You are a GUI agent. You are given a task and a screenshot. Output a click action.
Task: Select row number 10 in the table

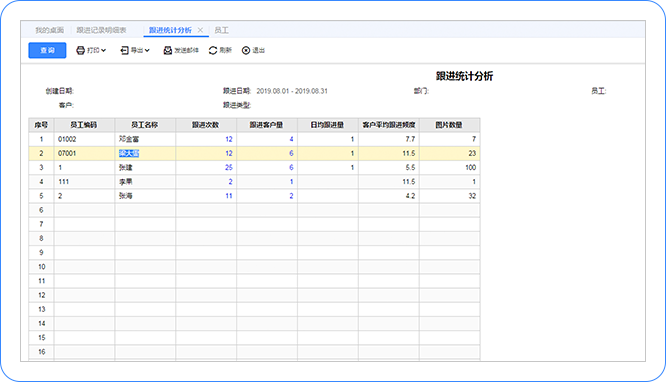41,267
